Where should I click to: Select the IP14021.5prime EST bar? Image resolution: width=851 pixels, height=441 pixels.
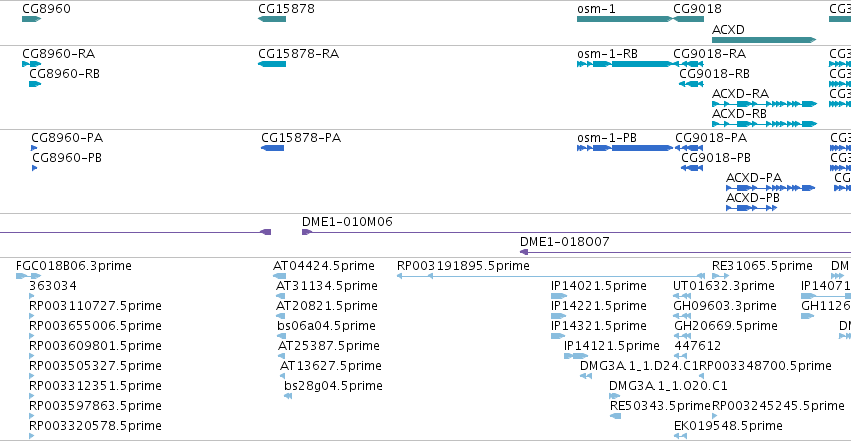pos(559,296)
